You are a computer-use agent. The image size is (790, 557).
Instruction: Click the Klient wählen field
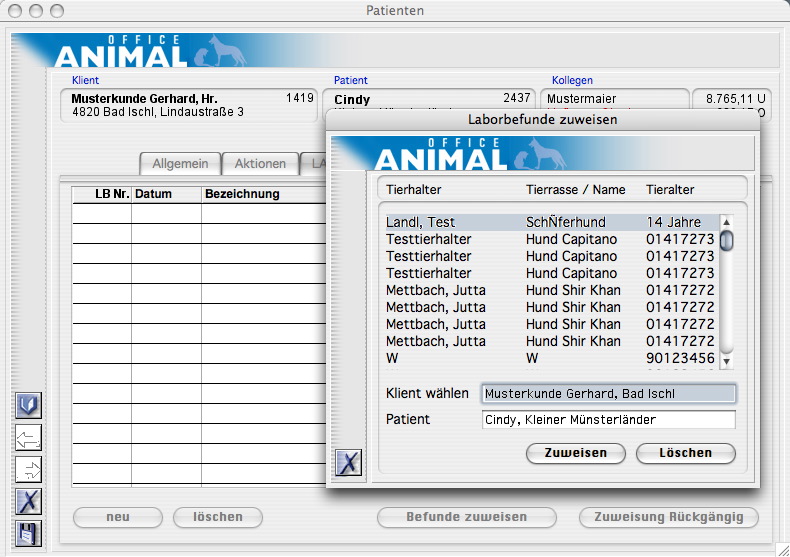coord(608,394)
